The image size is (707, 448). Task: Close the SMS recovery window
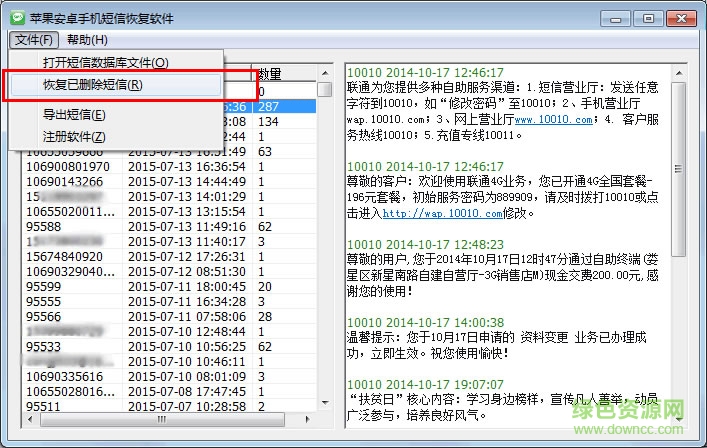tap(681, 19)
